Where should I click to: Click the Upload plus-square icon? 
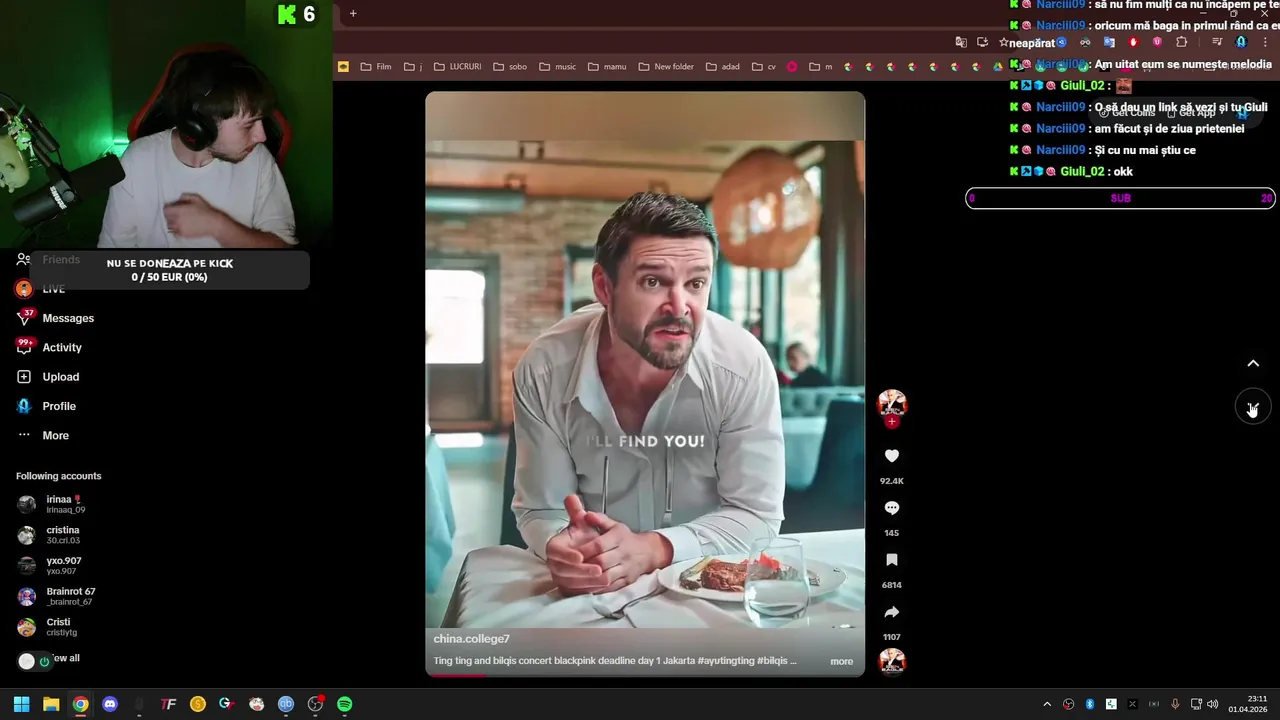coord(24,377)
